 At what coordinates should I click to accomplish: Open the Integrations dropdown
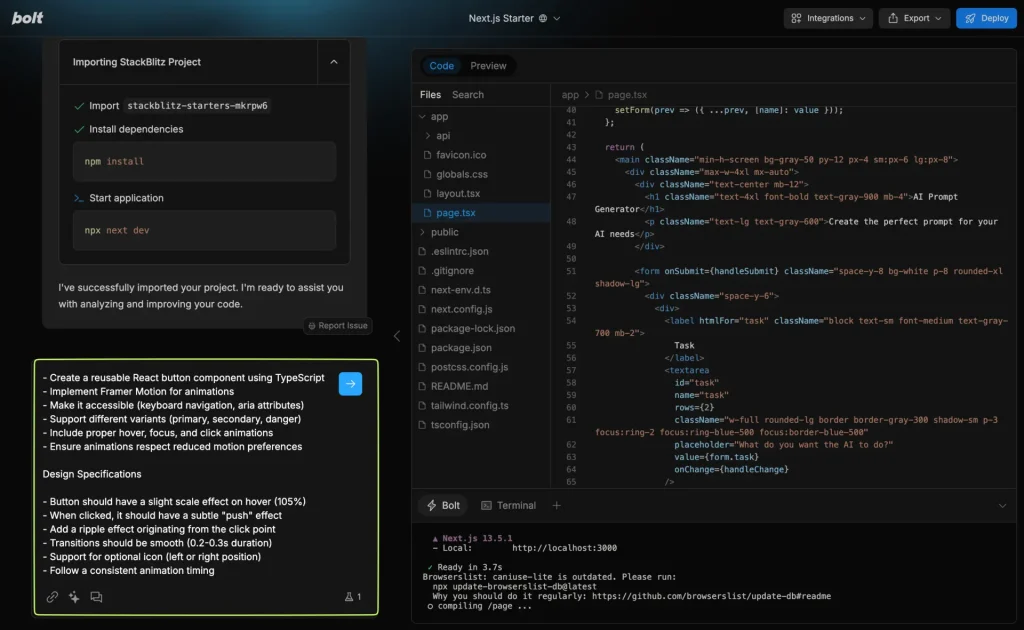(828, 18)
